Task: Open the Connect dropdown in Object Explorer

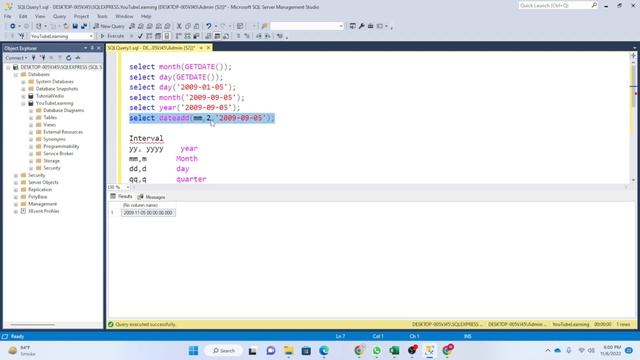Action: 16,58
